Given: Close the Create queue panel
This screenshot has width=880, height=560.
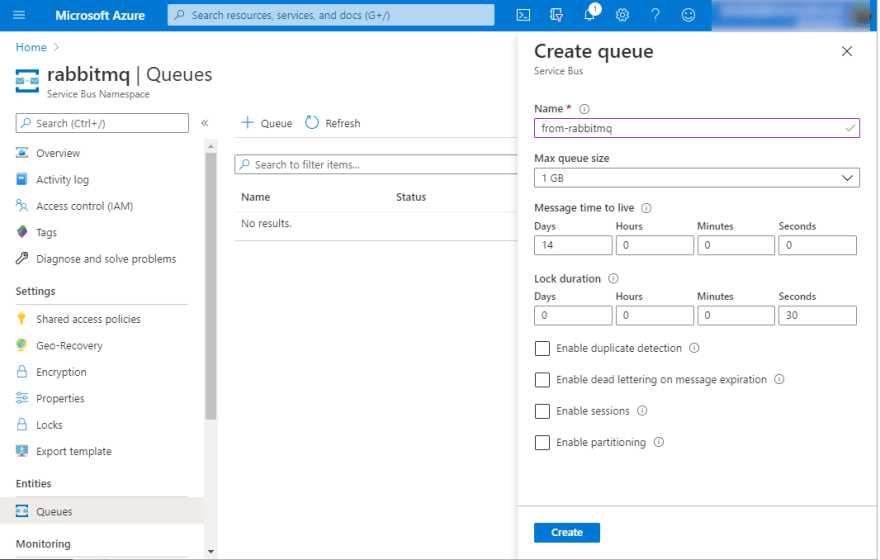Looking at the screenshot, I should (x=847, y=52).
